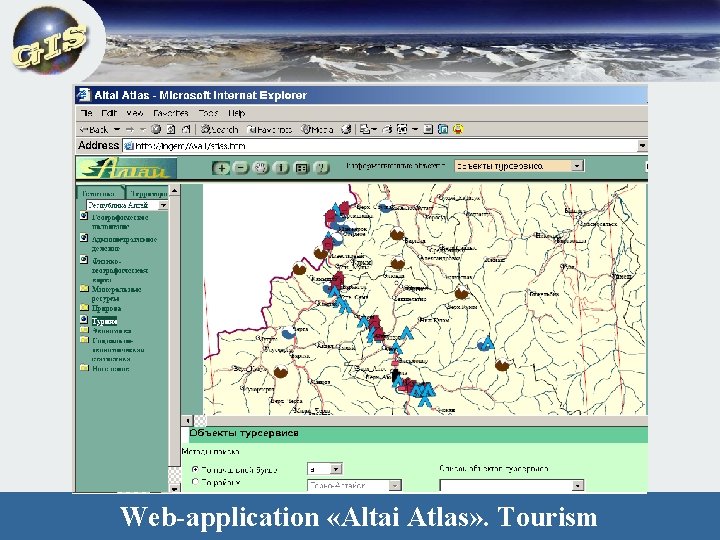Open the starting letter dropdown
Viewport: 720px width, 540px height.
[x=325, y=469]
